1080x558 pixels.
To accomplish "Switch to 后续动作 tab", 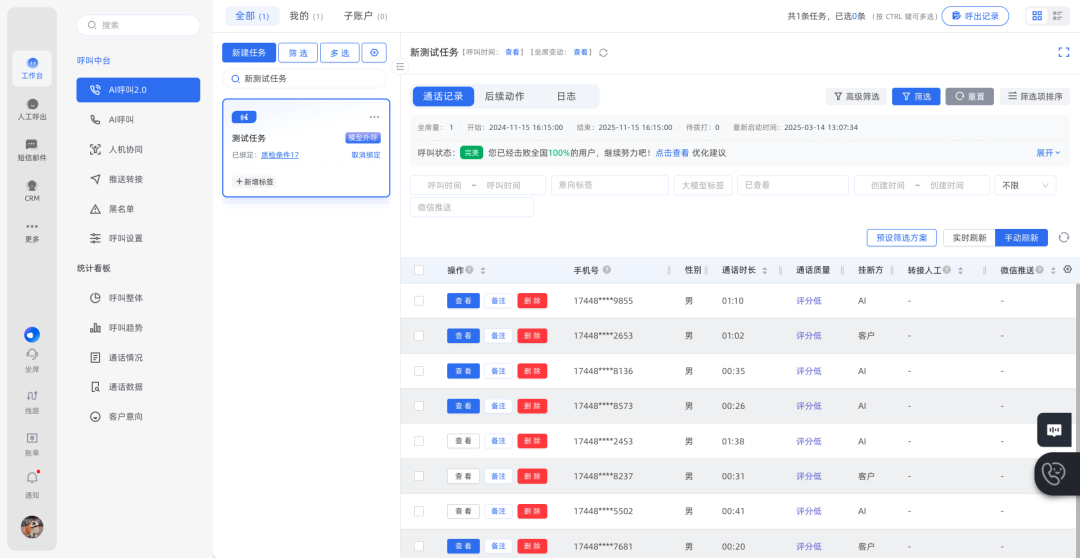I will [x=504, y=96].
